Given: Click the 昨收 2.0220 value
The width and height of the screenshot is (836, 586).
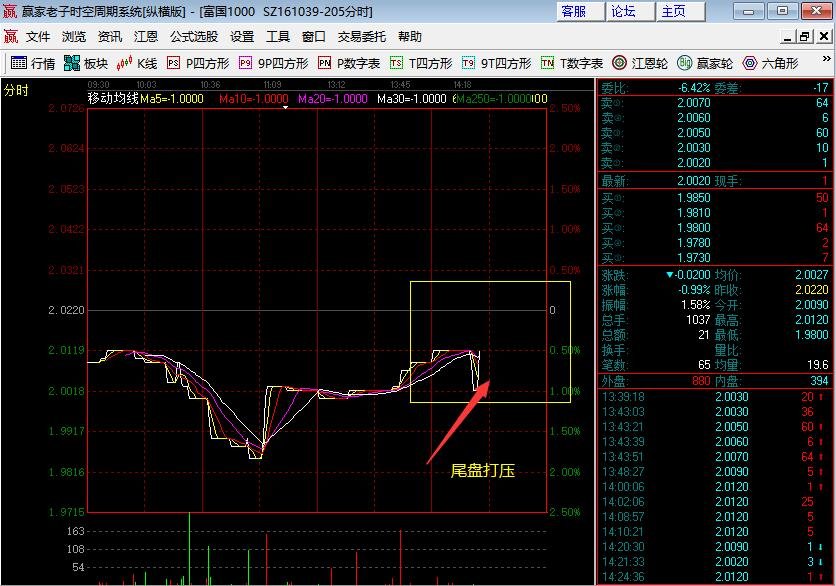Looking at the screenshot, I should tap(811, 290).
